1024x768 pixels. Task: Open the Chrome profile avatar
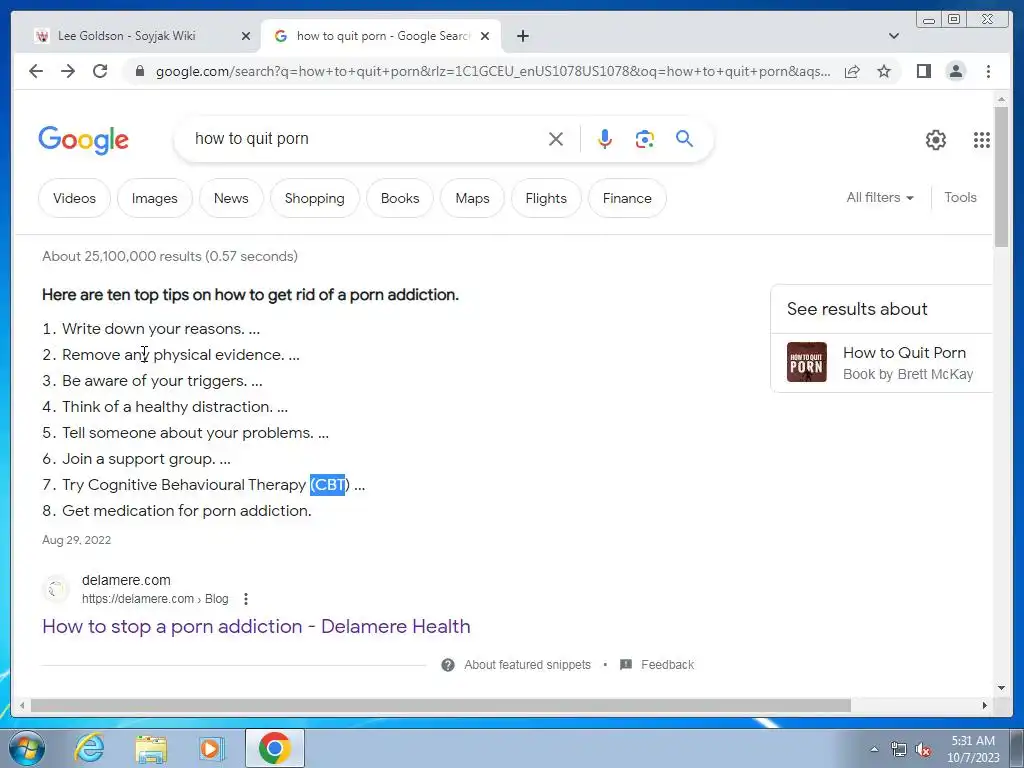[x=955, y=71]
